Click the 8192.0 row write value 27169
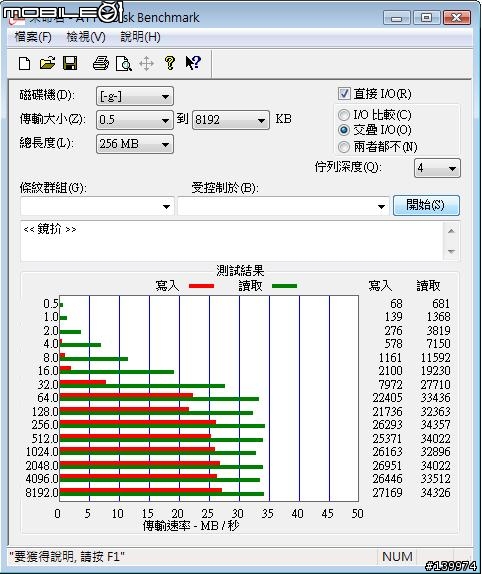Image resolution: width=482 pixels, height=574 pixels. point(387,493)
